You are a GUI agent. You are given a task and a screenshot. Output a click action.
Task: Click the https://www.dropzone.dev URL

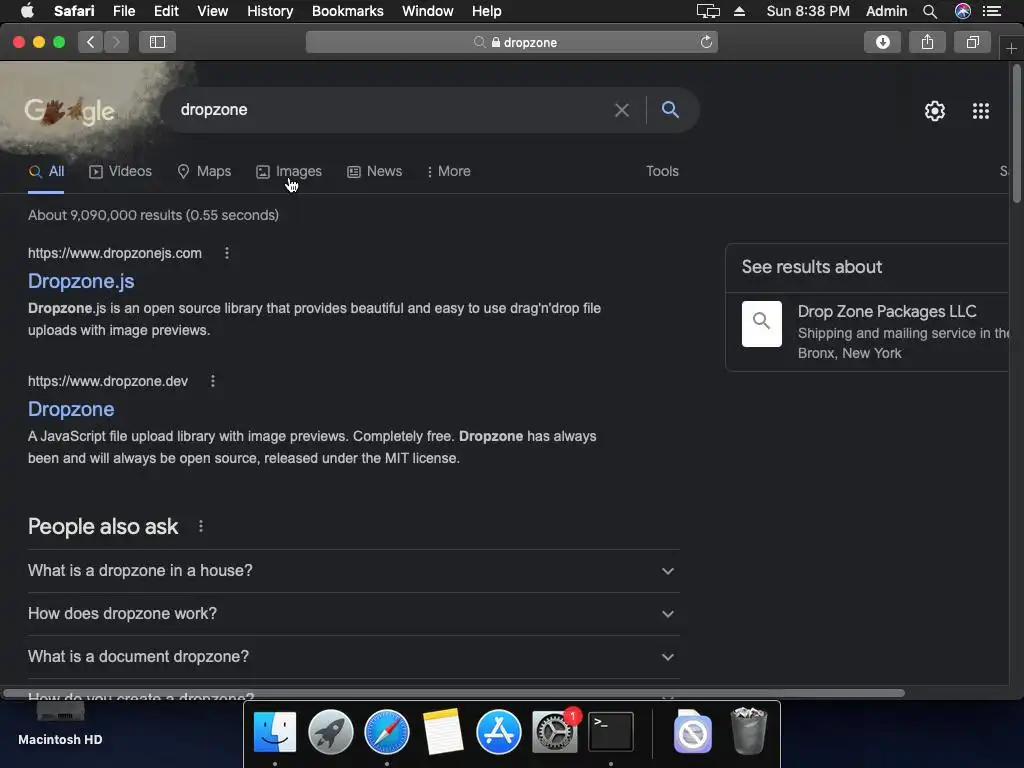point(108,381)
